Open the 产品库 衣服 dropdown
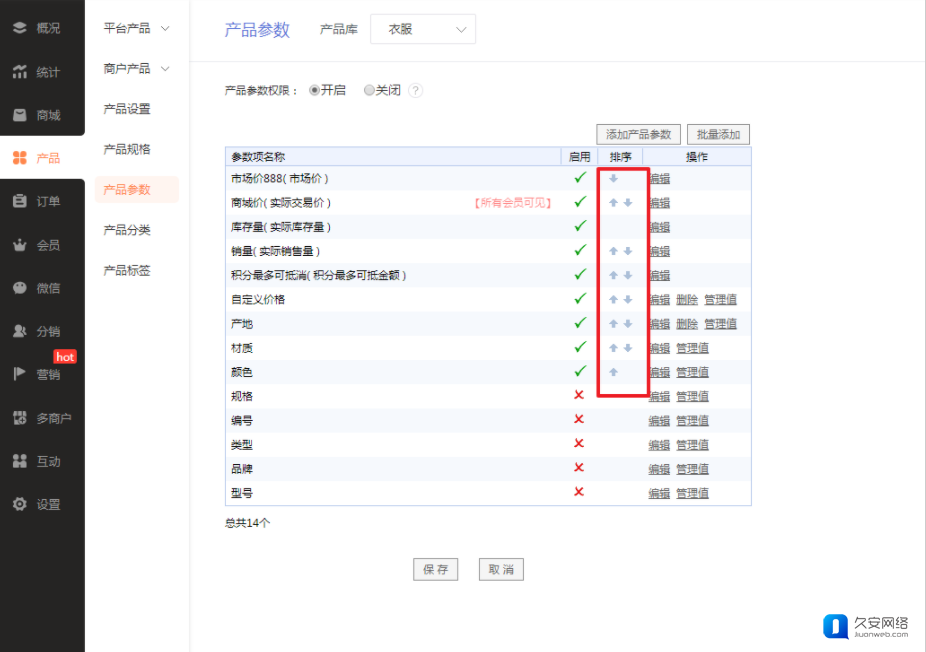 pos(422,30)
